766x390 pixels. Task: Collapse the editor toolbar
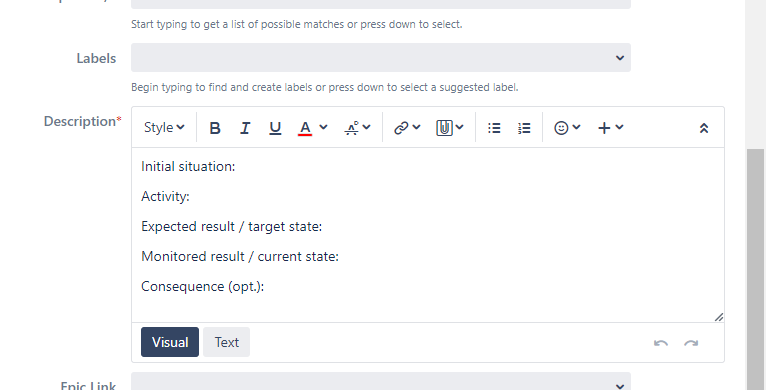pyautogui.click(x=703, y=128)
